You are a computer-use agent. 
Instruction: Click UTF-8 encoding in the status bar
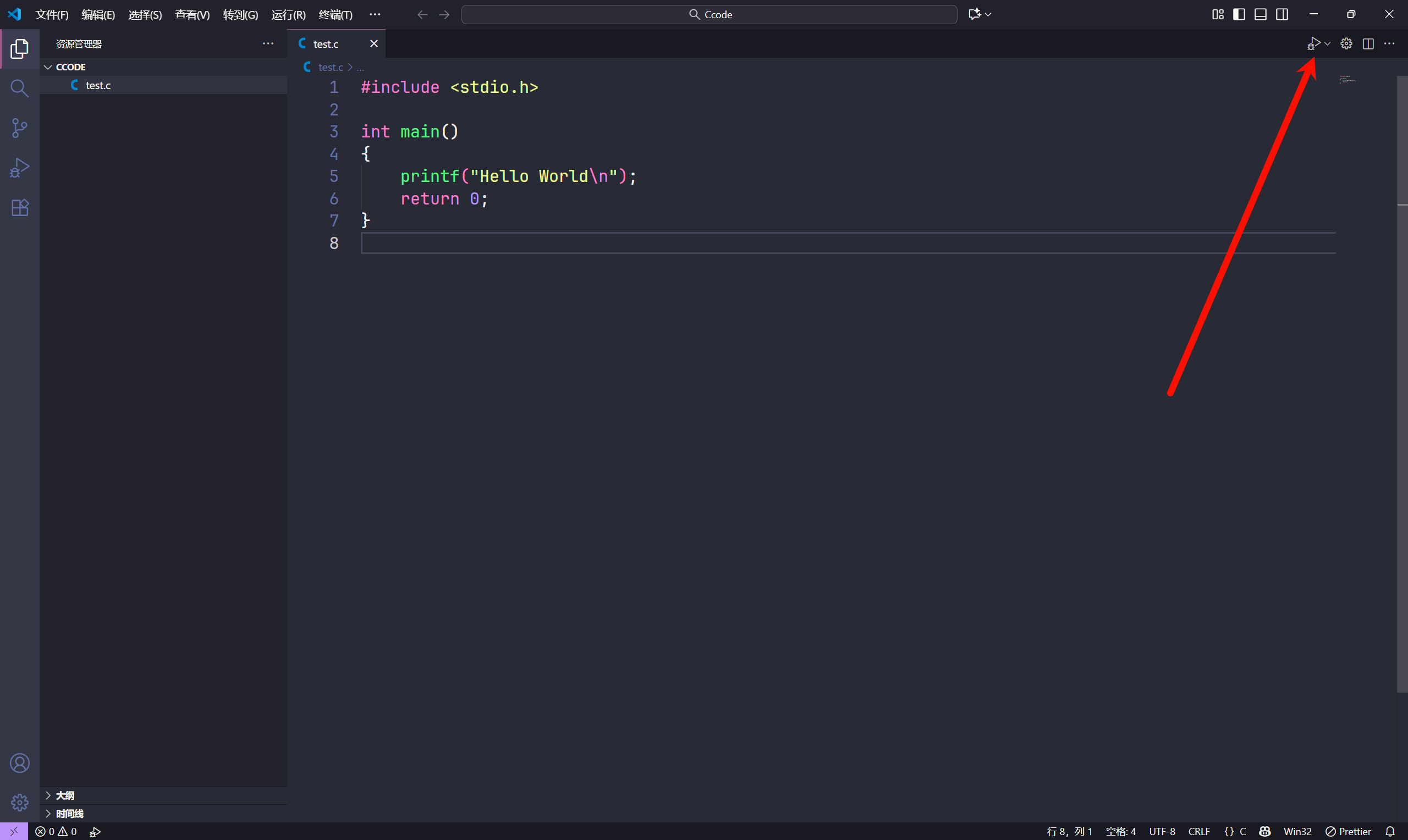coord(1162,831)
